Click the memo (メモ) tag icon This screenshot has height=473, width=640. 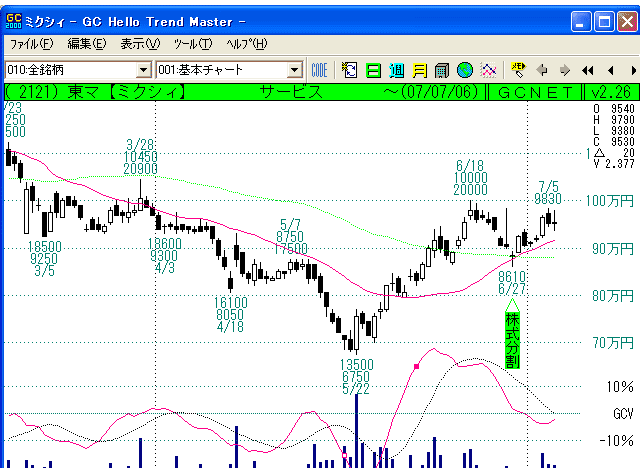tap(518, 70)
